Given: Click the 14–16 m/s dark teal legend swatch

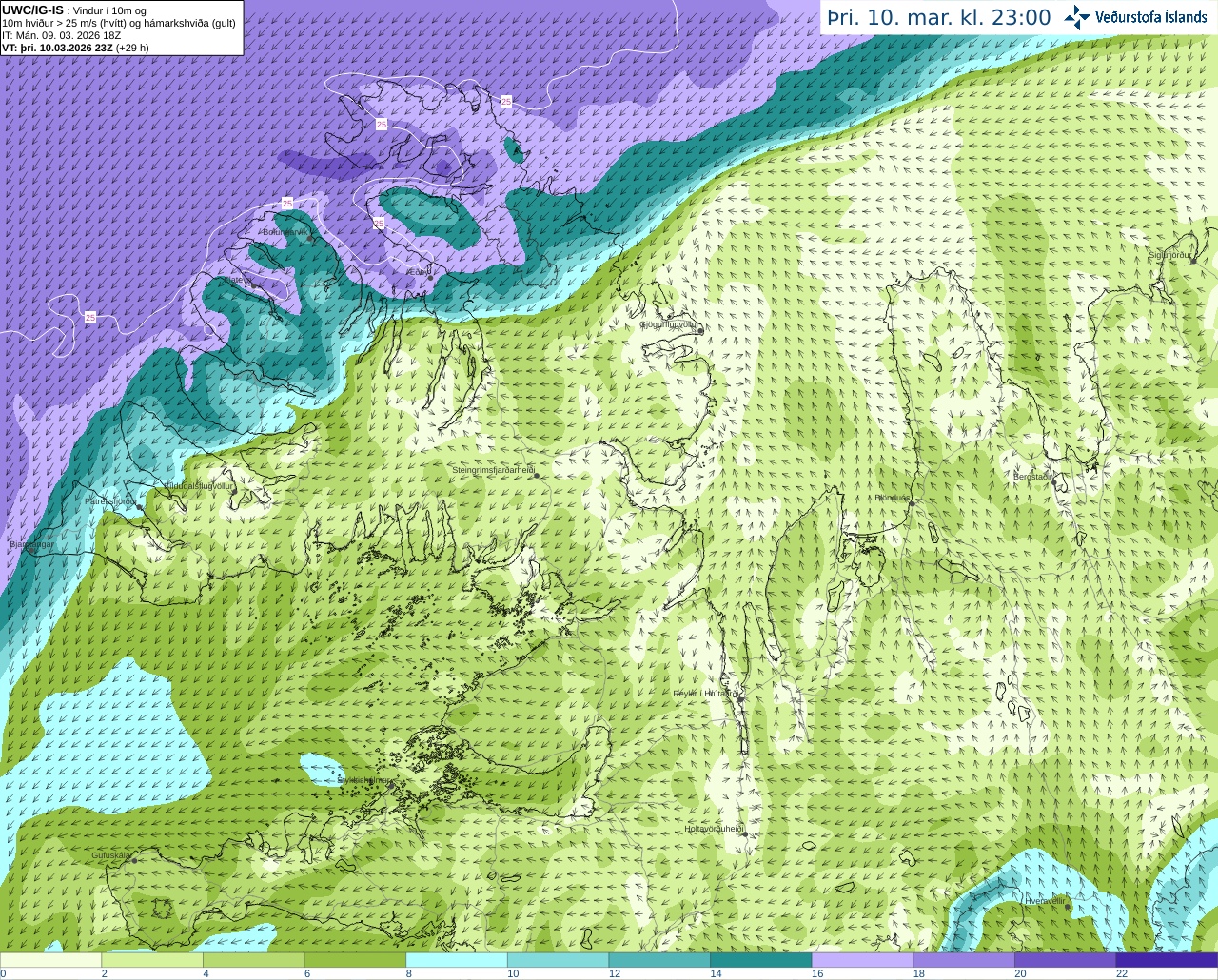Looking at the screenshot, I should coord(761,960).
